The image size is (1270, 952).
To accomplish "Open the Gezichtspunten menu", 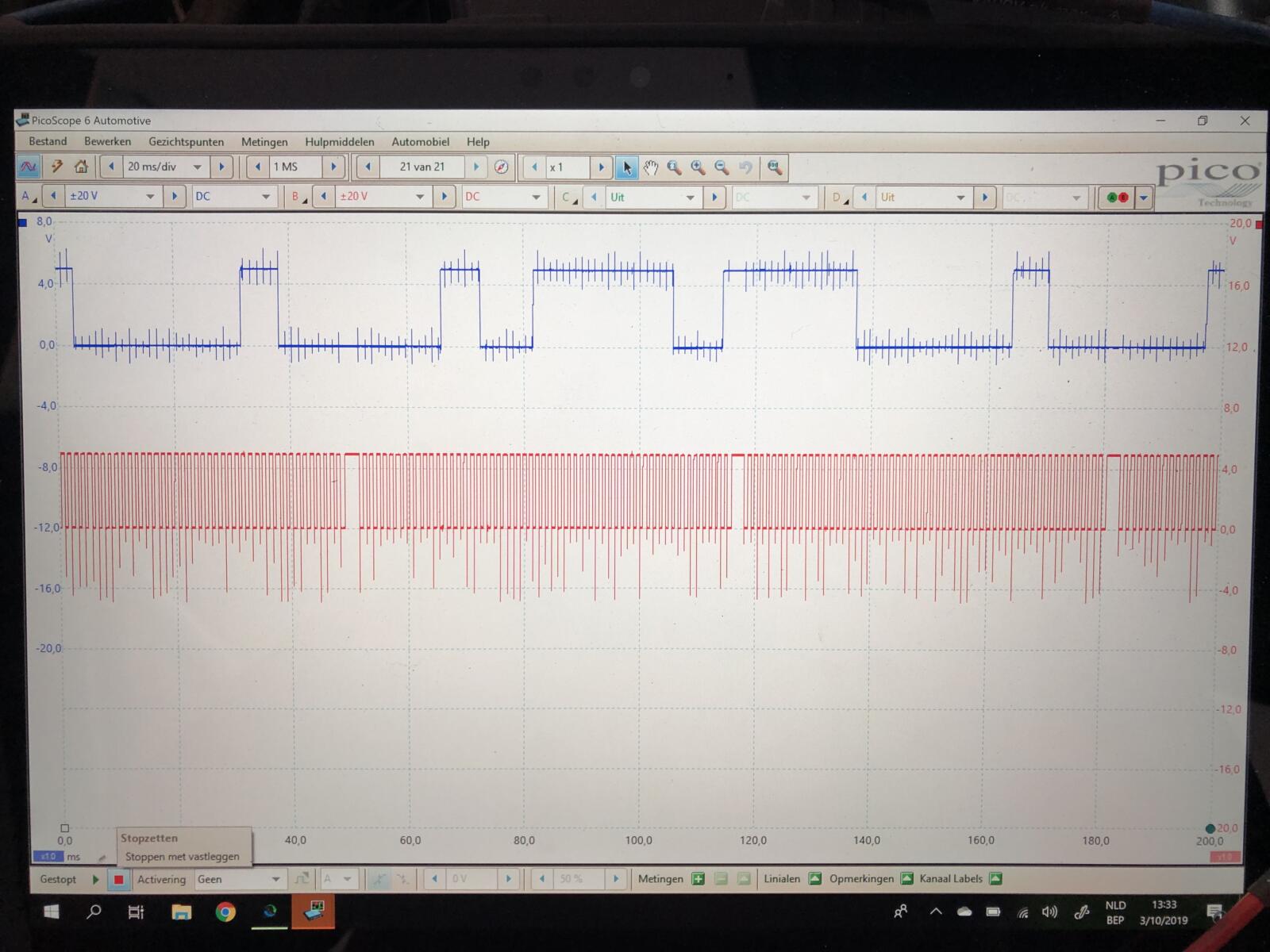I will [x=186, y=141].
